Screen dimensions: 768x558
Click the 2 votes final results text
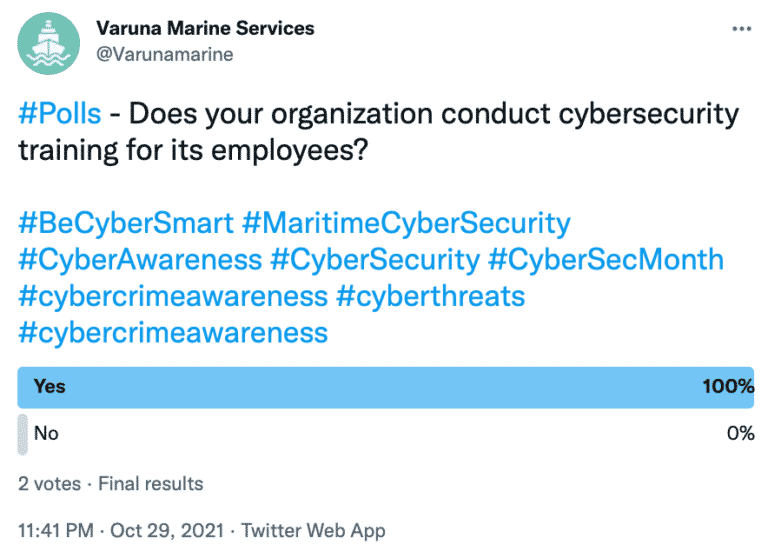110,483
